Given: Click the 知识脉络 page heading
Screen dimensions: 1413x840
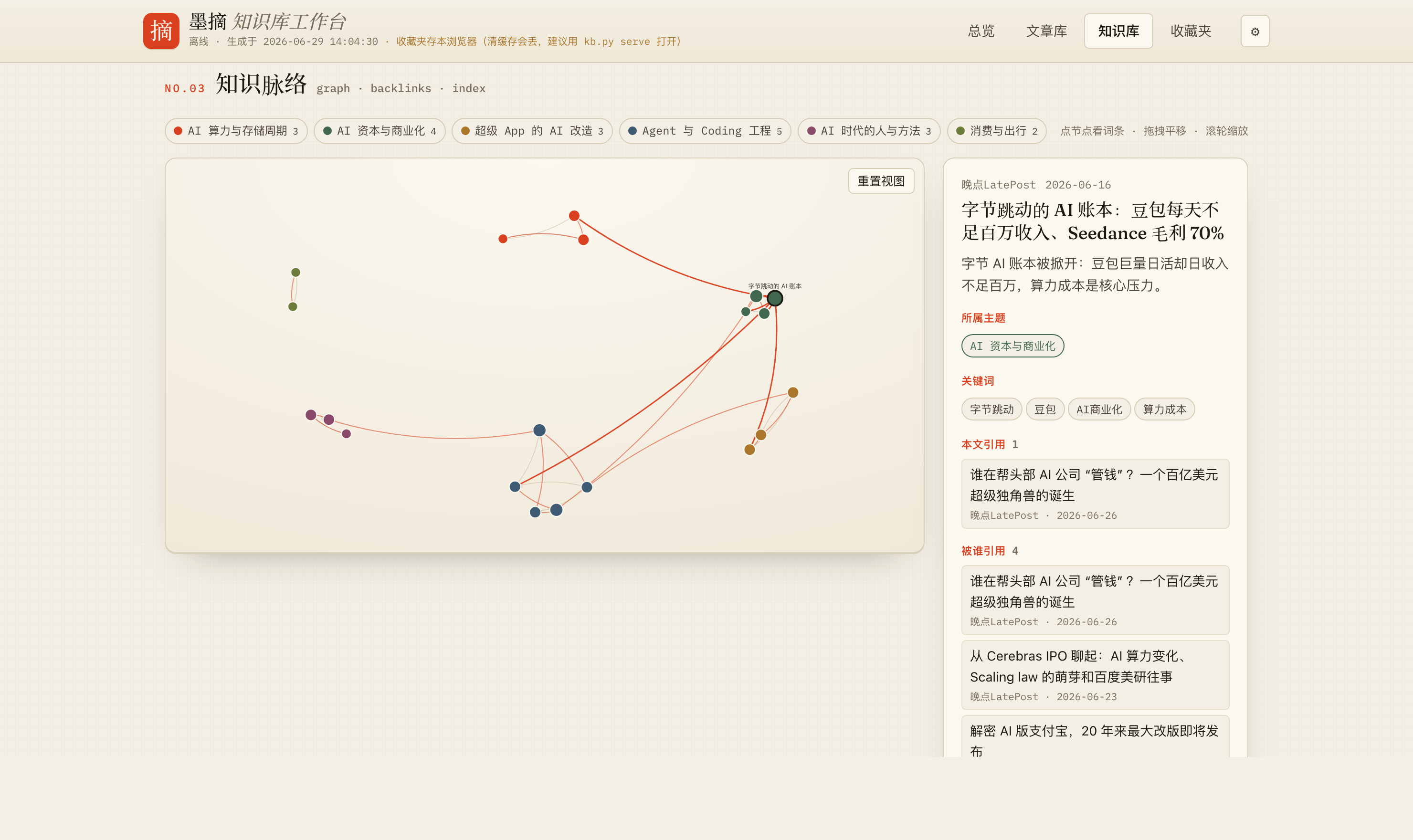Looking at the screenshot, I should (x=261, y=84).
